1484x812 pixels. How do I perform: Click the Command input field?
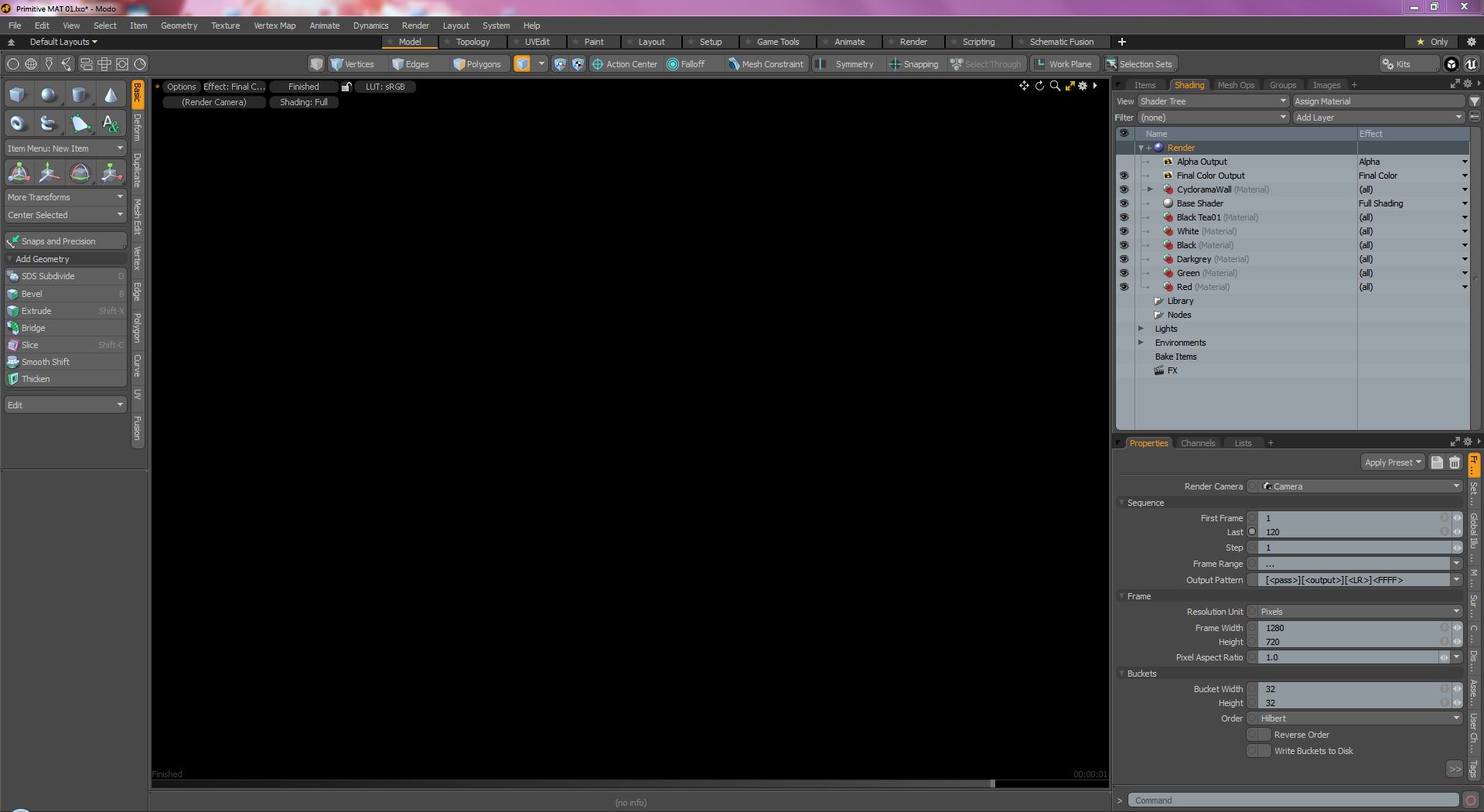tap(1293, 800)
